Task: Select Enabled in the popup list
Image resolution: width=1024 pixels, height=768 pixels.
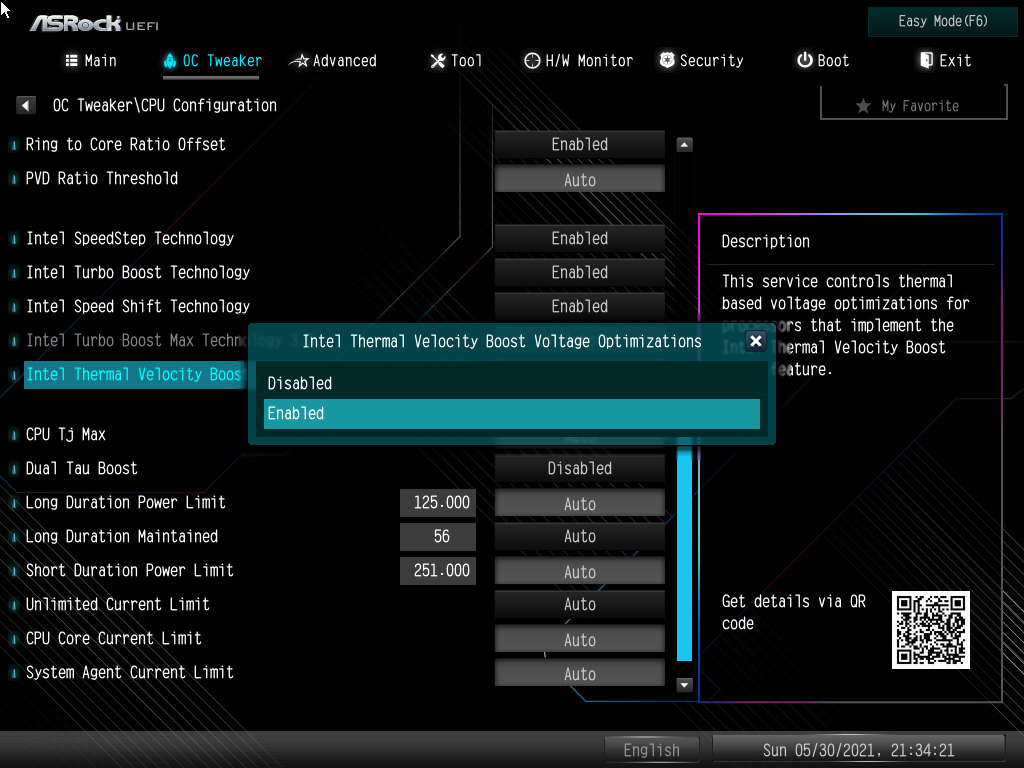Action: tap(511, 413)
